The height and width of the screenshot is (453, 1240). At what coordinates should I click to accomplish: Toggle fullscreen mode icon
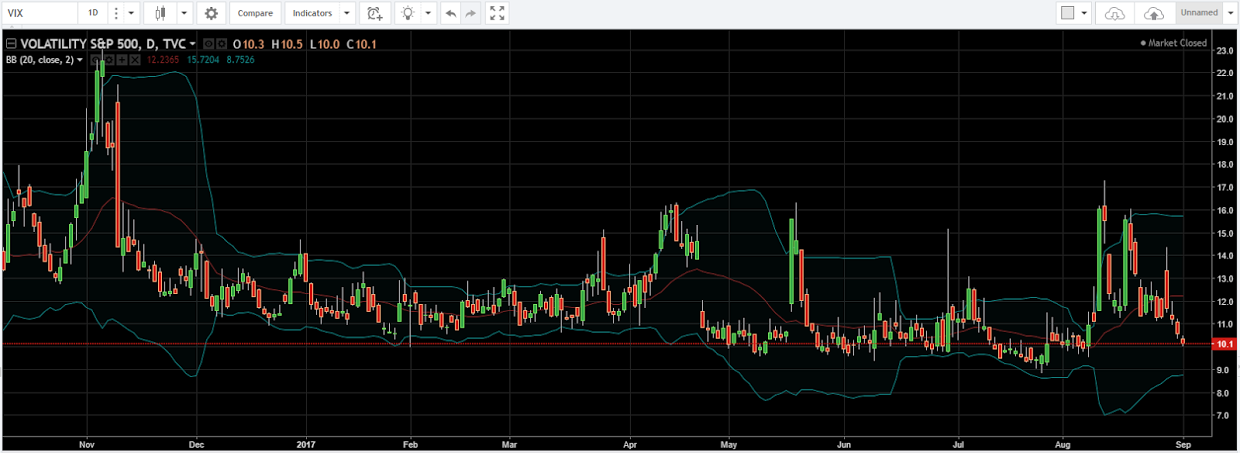(497, 13)
